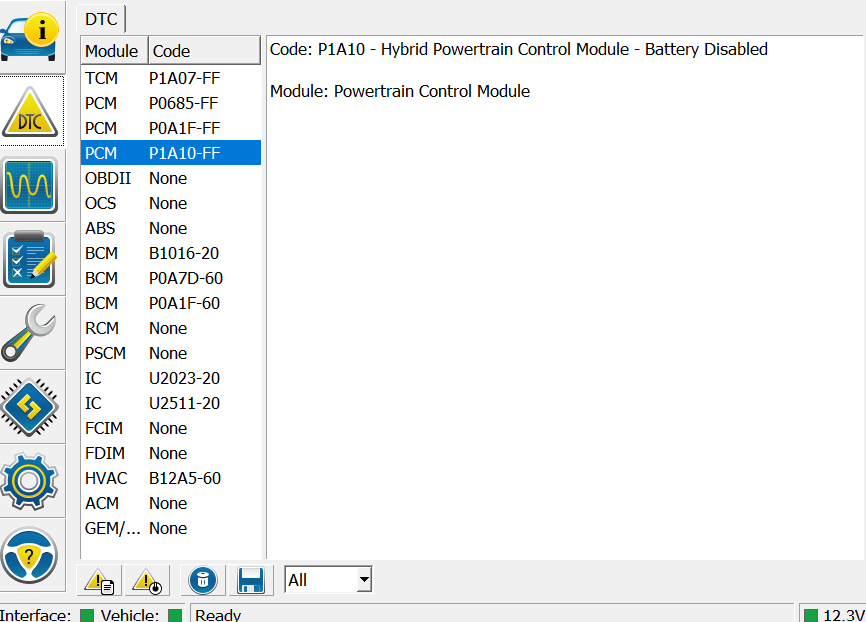
Task: Sort list by Module column header
Action: tap(113, 51)
